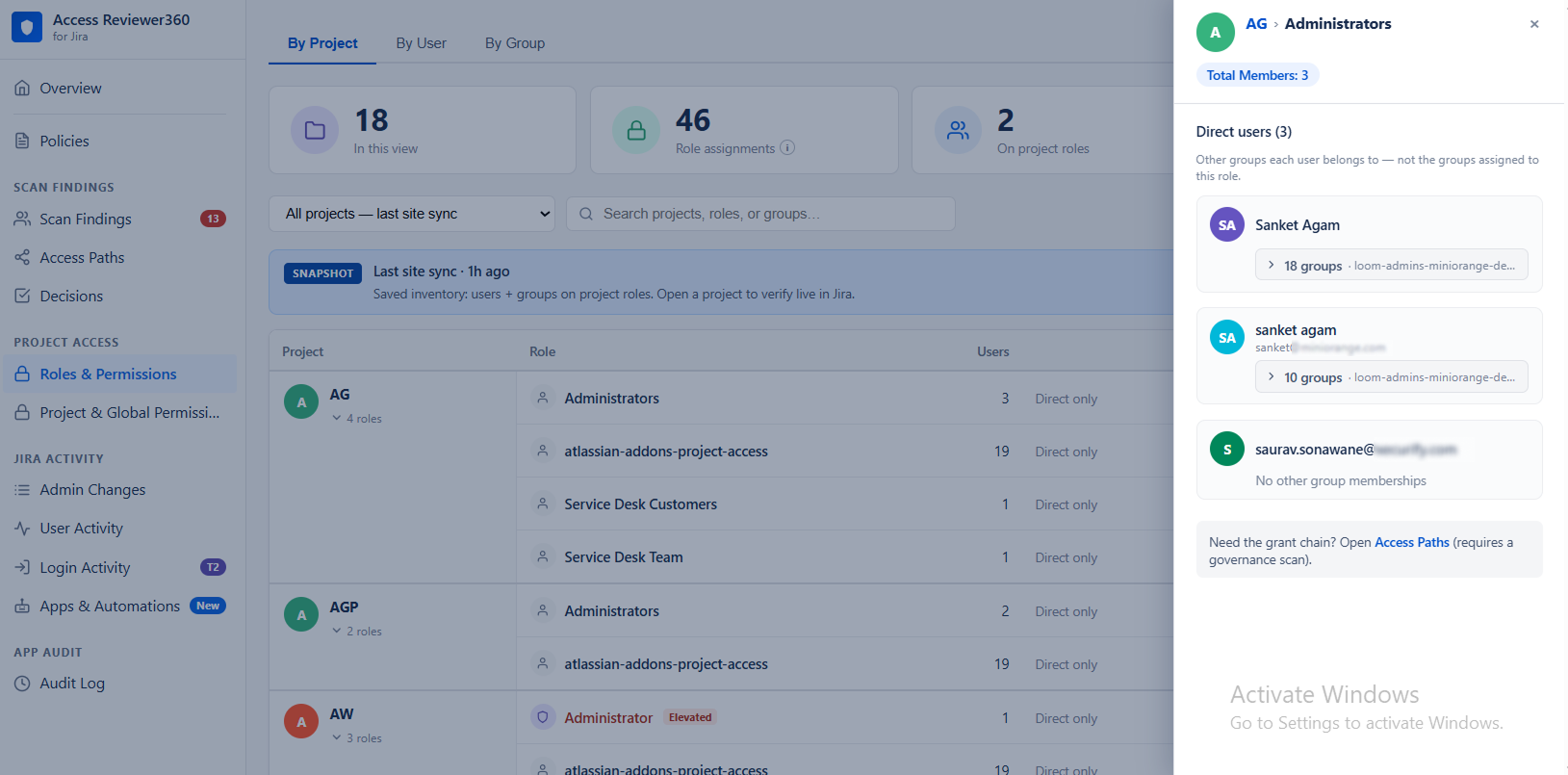Click the lock icon on Role assignments card

pyautogui.click(x=636, y=131)
